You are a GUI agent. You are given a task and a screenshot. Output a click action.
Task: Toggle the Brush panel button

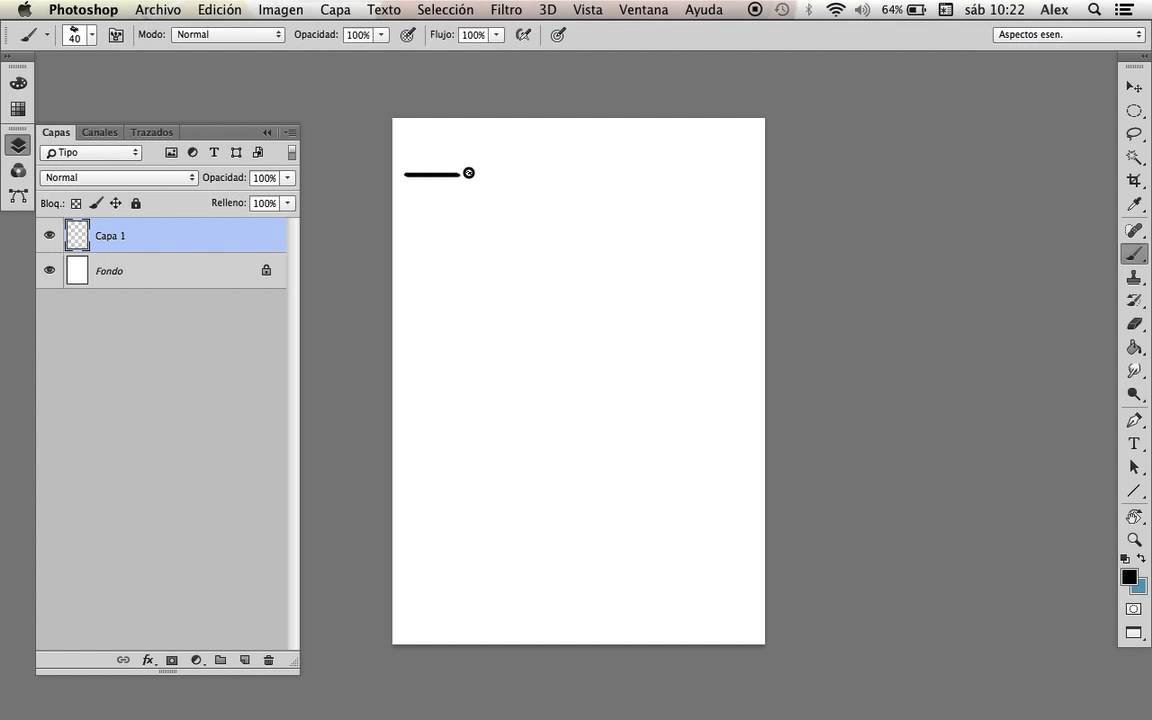point(116,35)
